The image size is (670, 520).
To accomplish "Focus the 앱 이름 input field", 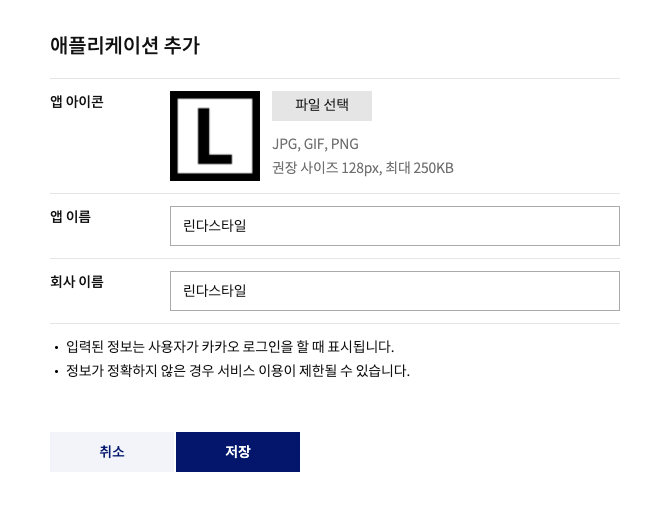I will [x=394, y=226].
